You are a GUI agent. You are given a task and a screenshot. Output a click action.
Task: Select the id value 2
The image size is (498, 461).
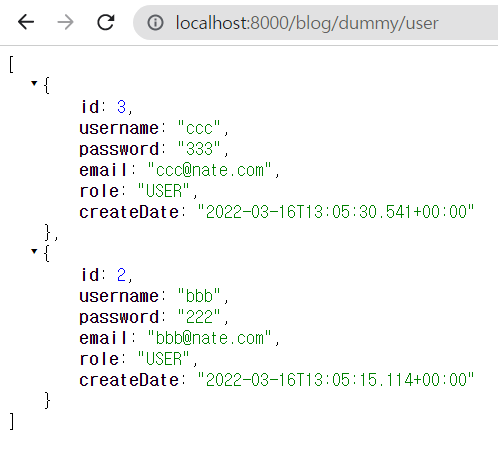tap(121, 275)
